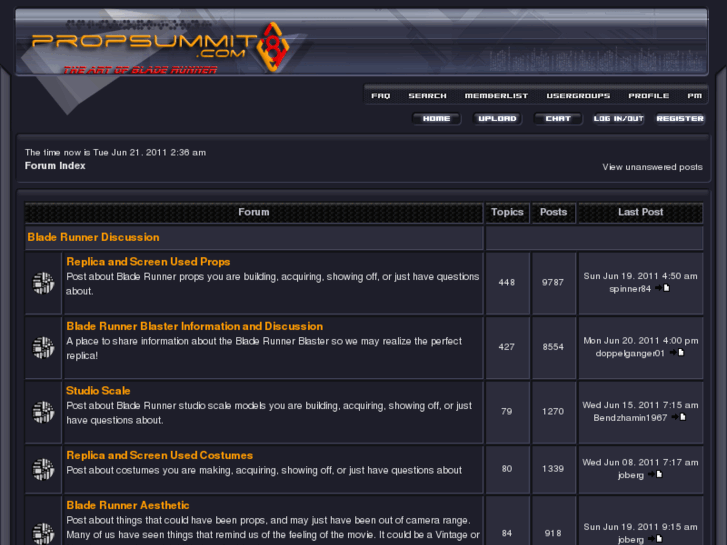Click topics count 427
This screenshot has height=545, width=727.
pos(507,346)
